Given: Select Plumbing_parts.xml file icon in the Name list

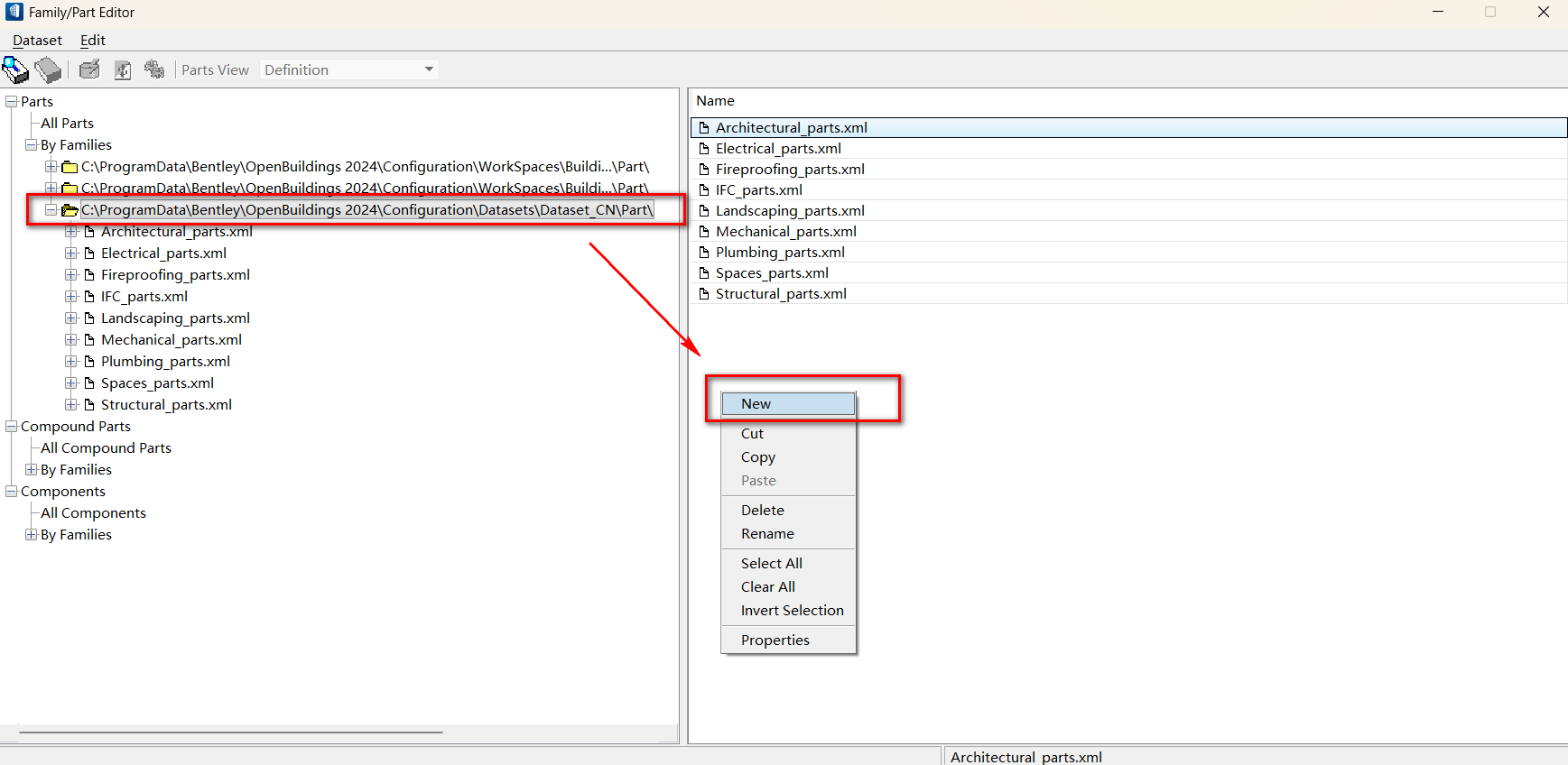Looking at the screenshot, I should pos(704,253).
